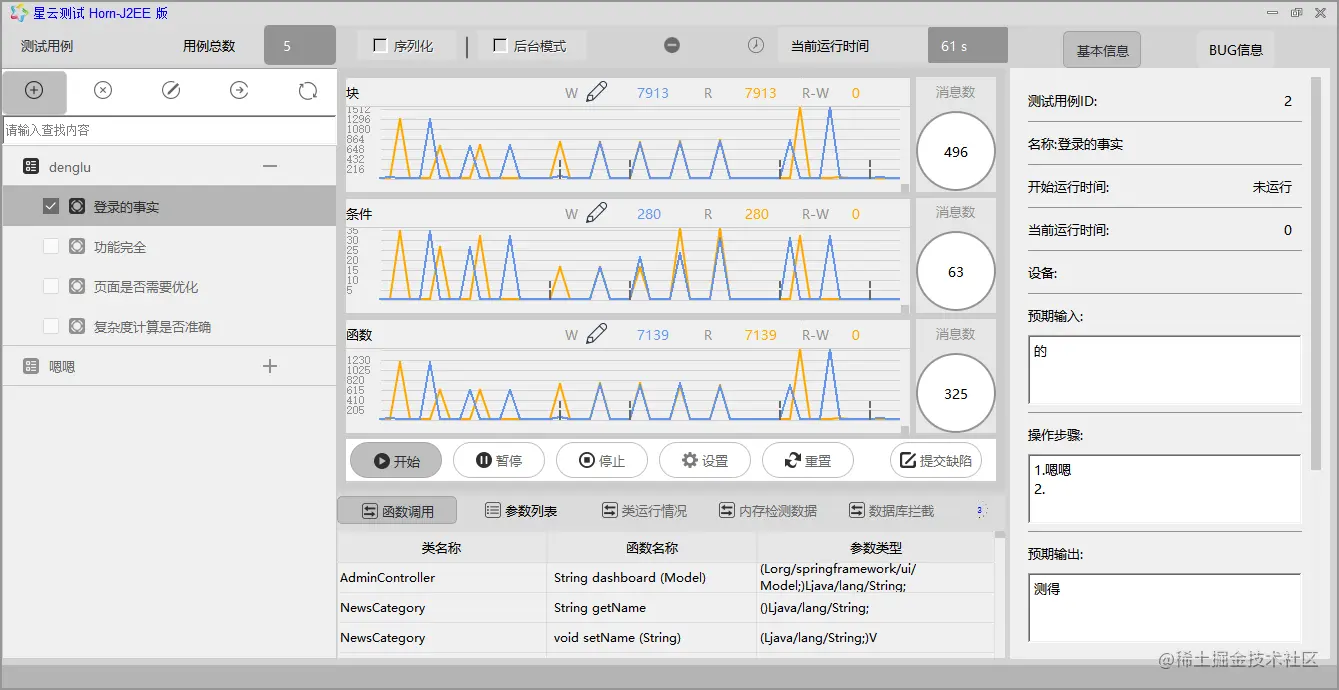Click the AdminController table cell

click(442, 578)
